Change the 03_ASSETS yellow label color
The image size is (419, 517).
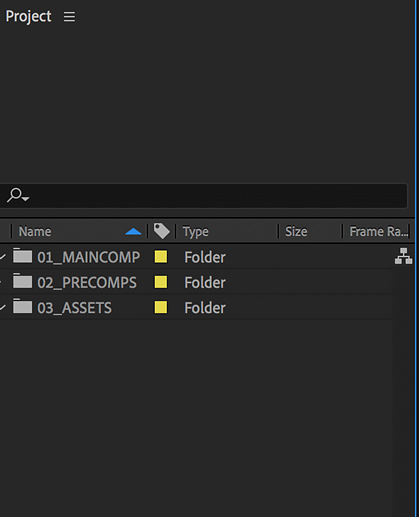161,307
